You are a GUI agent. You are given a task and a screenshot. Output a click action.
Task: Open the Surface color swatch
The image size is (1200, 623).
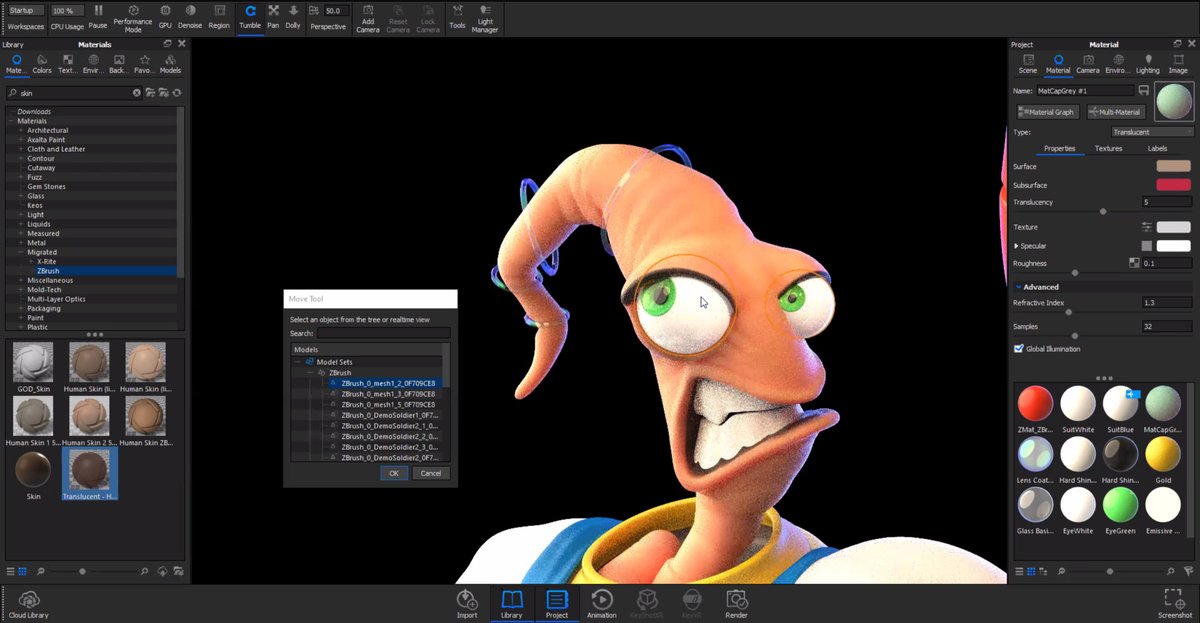[1174, 166]
